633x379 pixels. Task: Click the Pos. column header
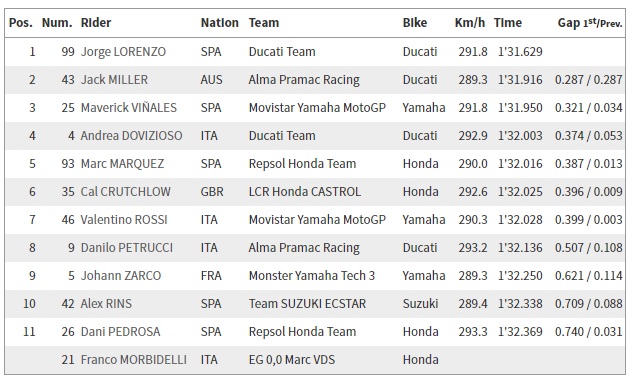[x=21, y=23]
